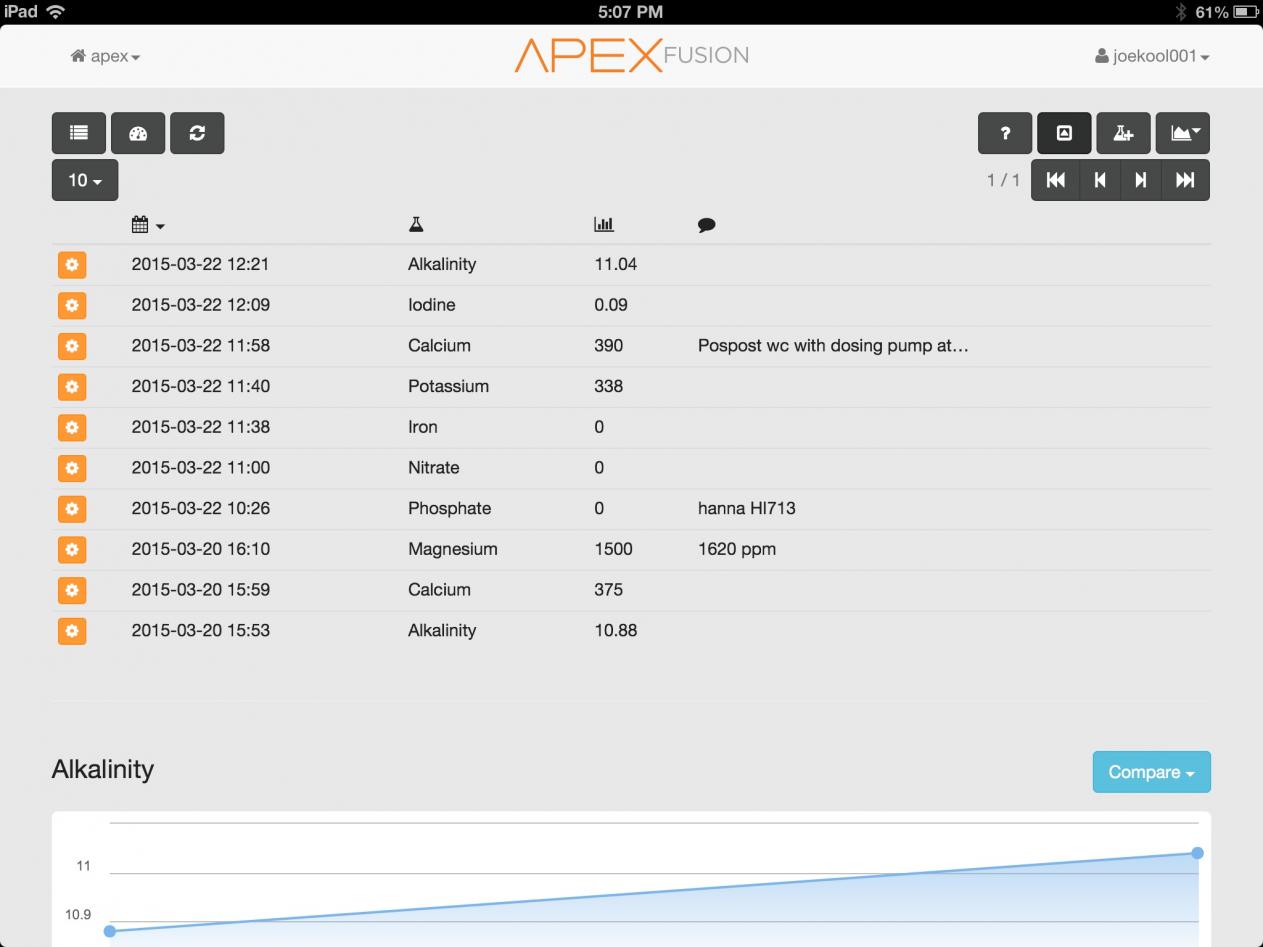This screenshot has height=947, width=1263.
Task: Expand the graph type area chart dropdown
Action: click(1183, 133)
